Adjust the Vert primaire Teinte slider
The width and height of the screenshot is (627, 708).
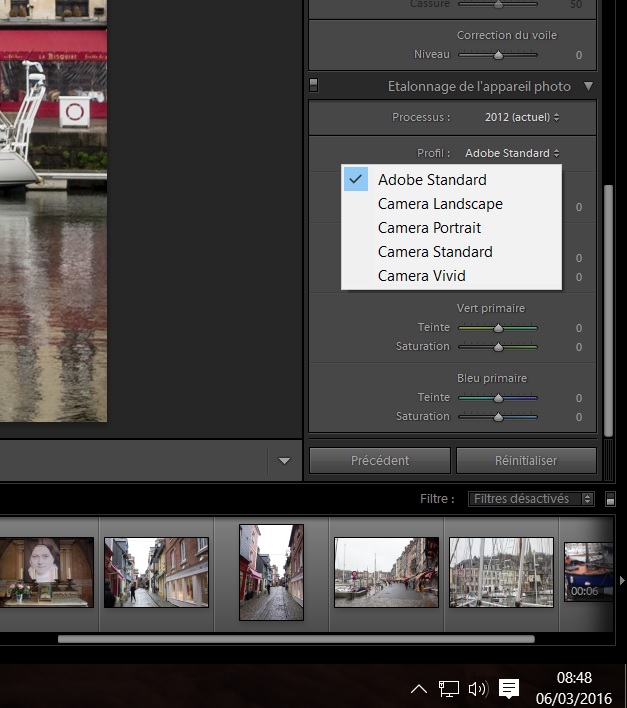tap(498, 328)
